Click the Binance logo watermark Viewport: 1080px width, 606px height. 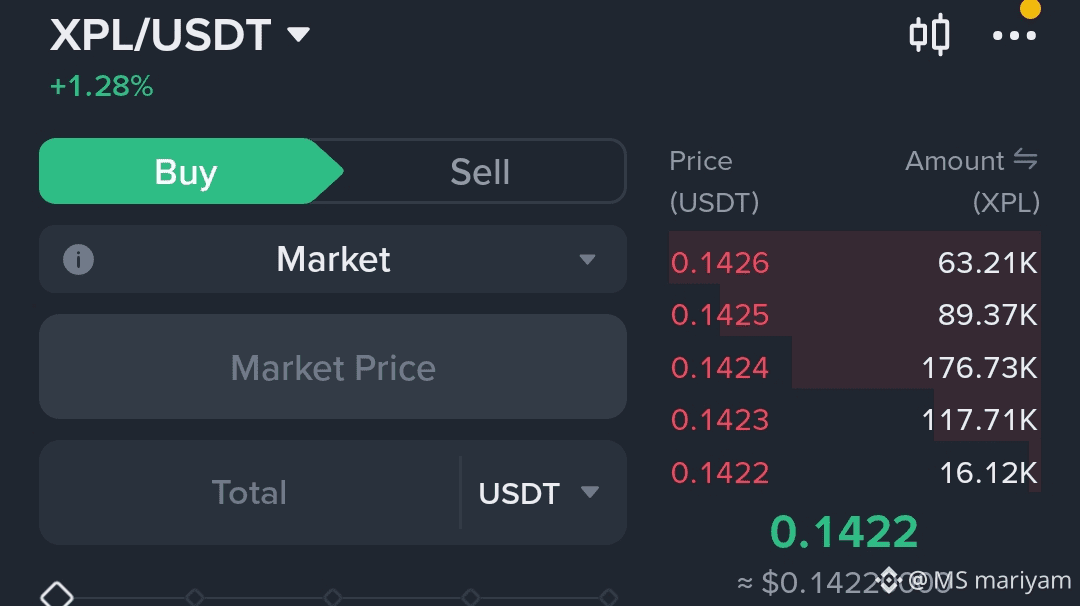(889, 580)
